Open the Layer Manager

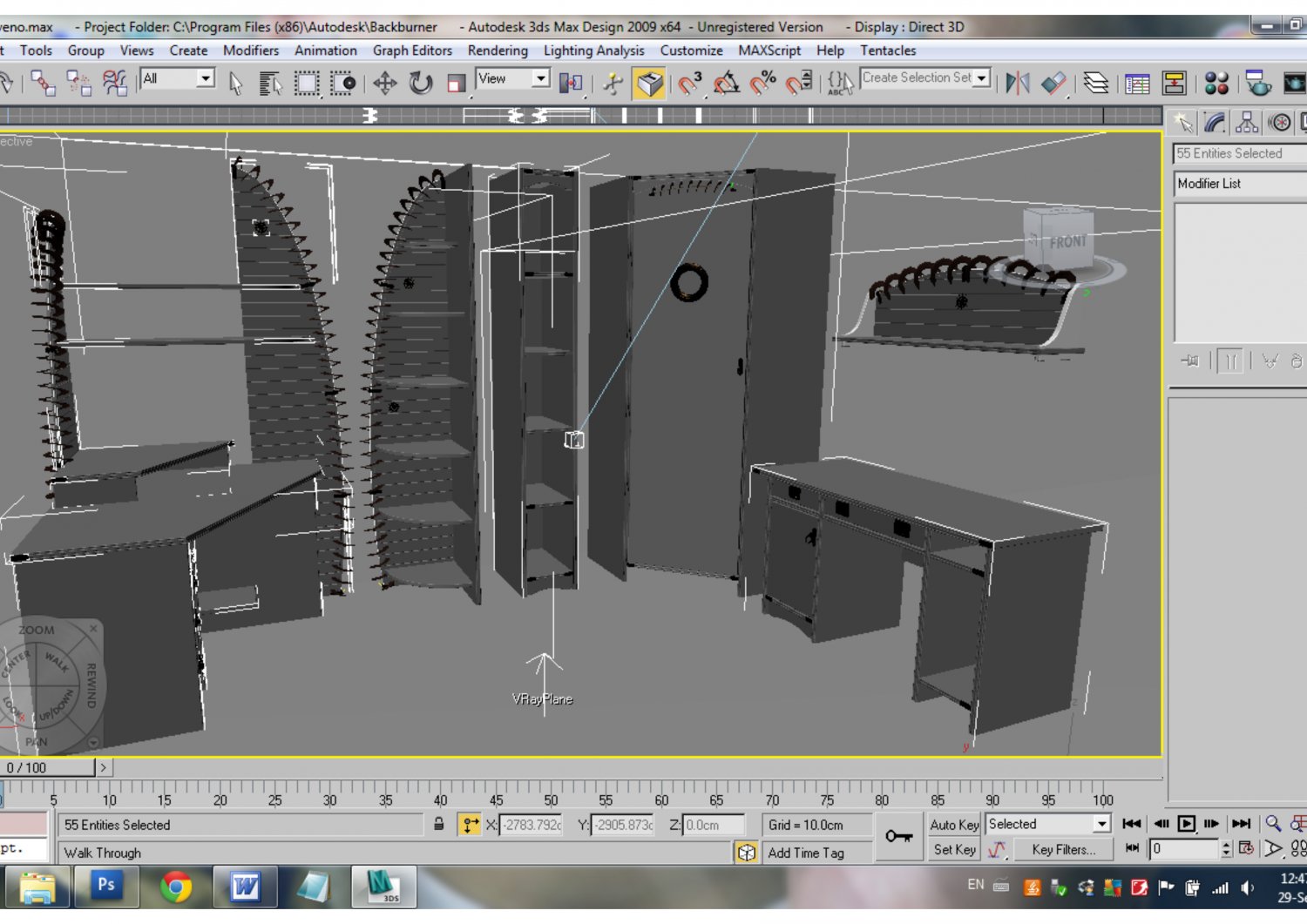(x=1095, y=84)
